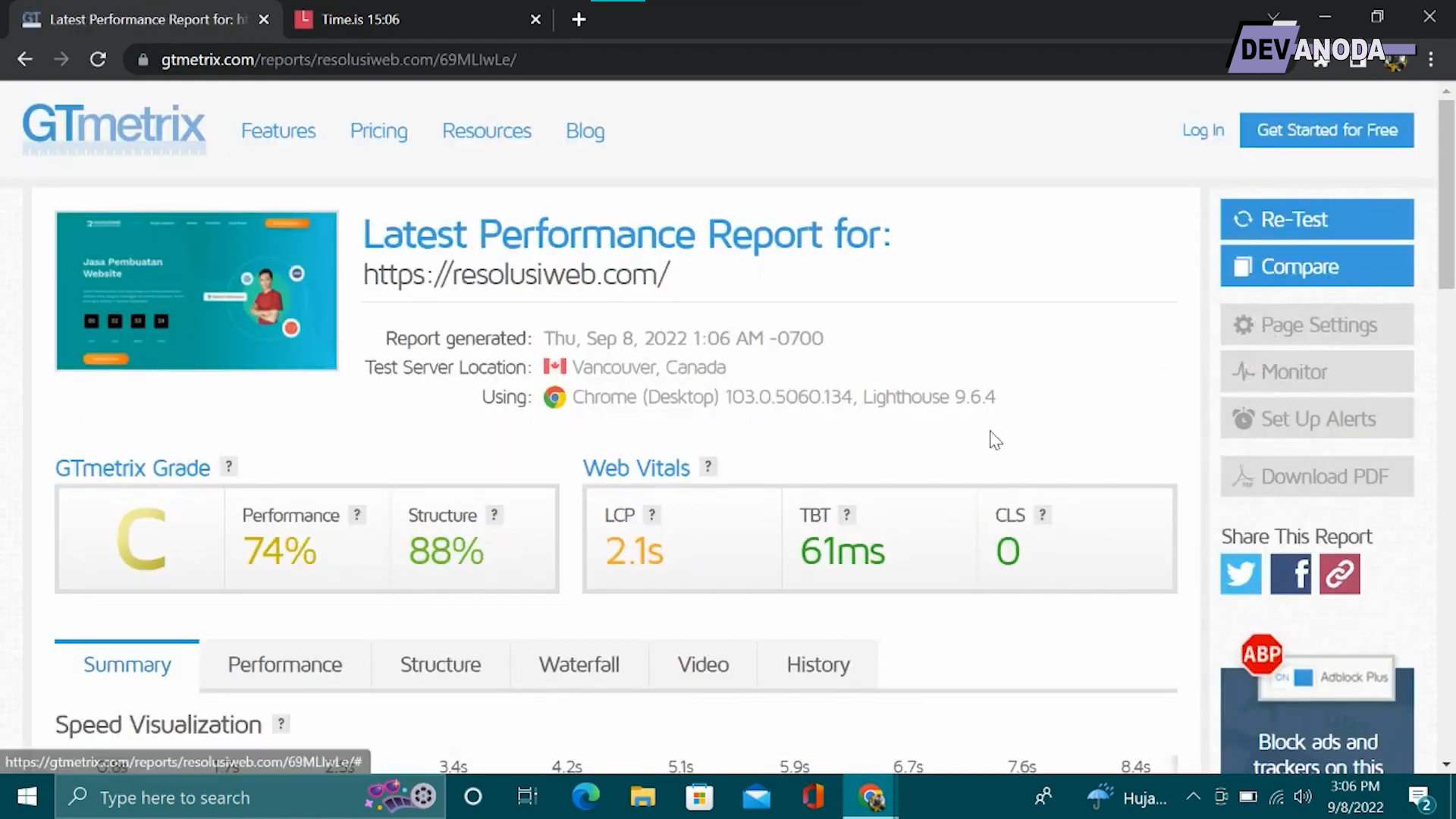Click help icon beside Structure score

[x=494, y=515]
